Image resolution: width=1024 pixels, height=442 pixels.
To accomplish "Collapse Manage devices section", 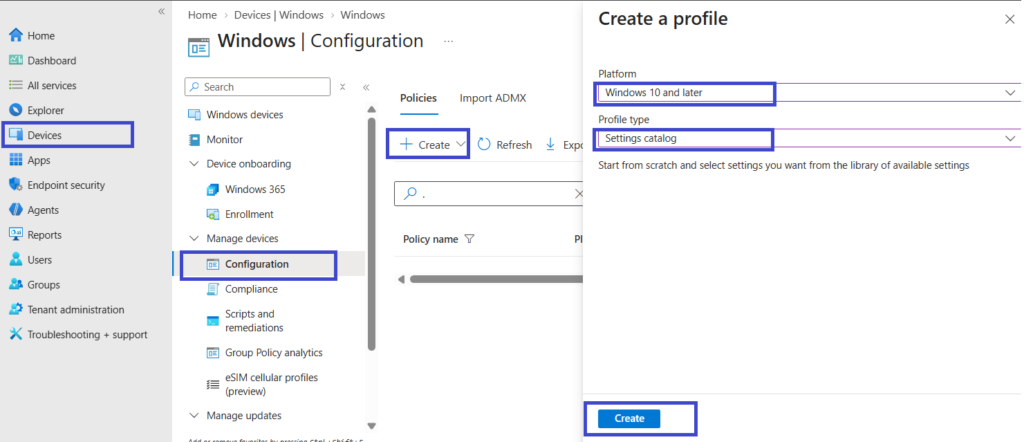I will click(x=194, y=239).
